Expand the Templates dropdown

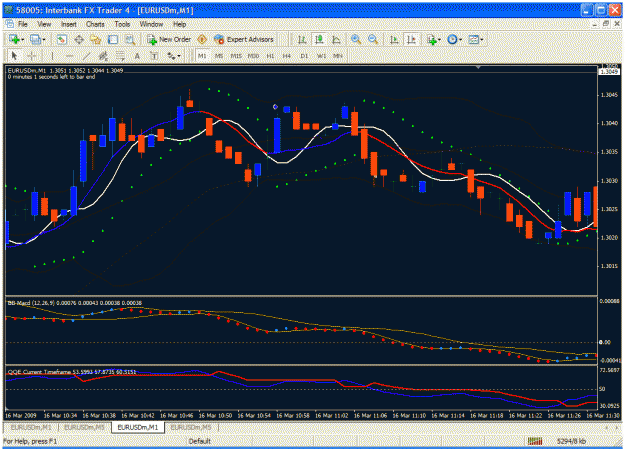(x=482, y=39)
